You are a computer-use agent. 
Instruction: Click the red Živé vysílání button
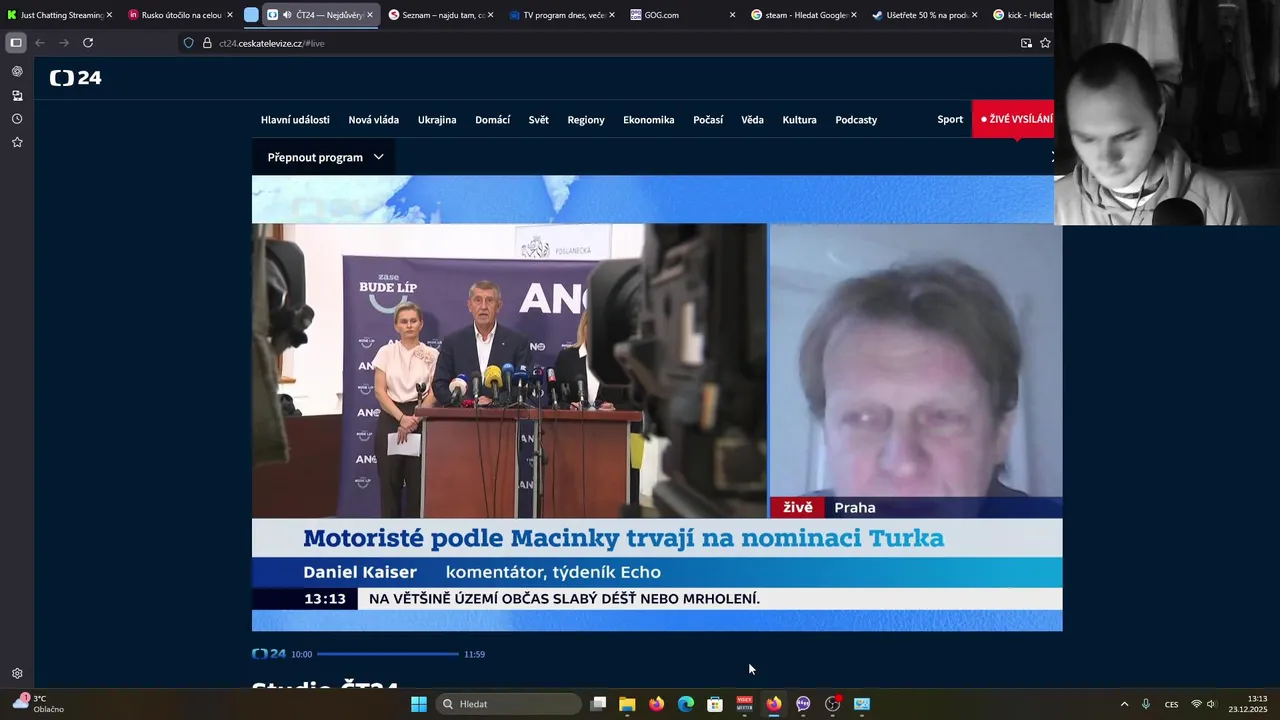(1013, 119)
